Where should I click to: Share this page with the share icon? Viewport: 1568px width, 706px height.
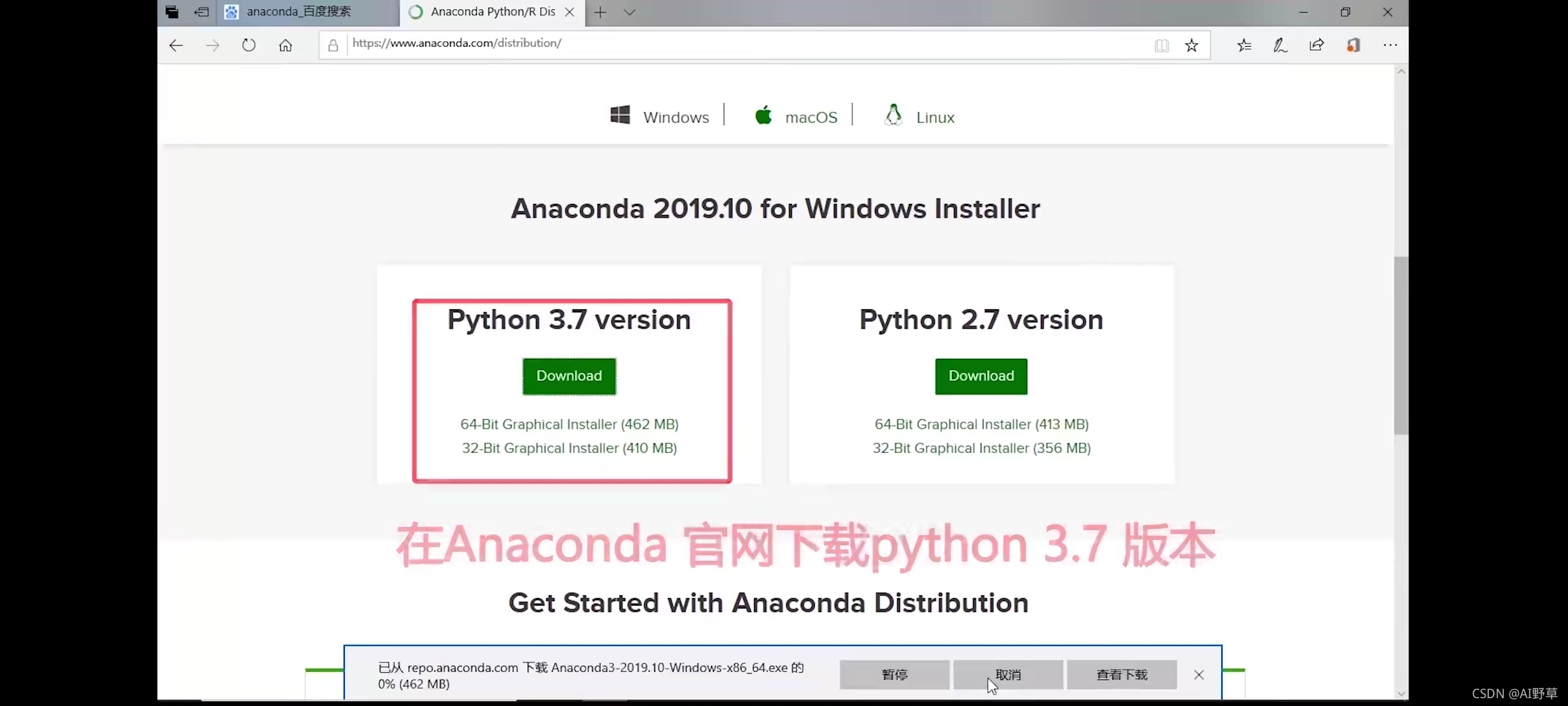point(1316,45)
